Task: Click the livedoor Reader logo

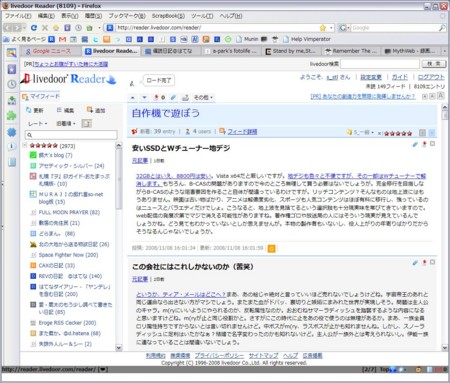Action: (x=68, y=79)
